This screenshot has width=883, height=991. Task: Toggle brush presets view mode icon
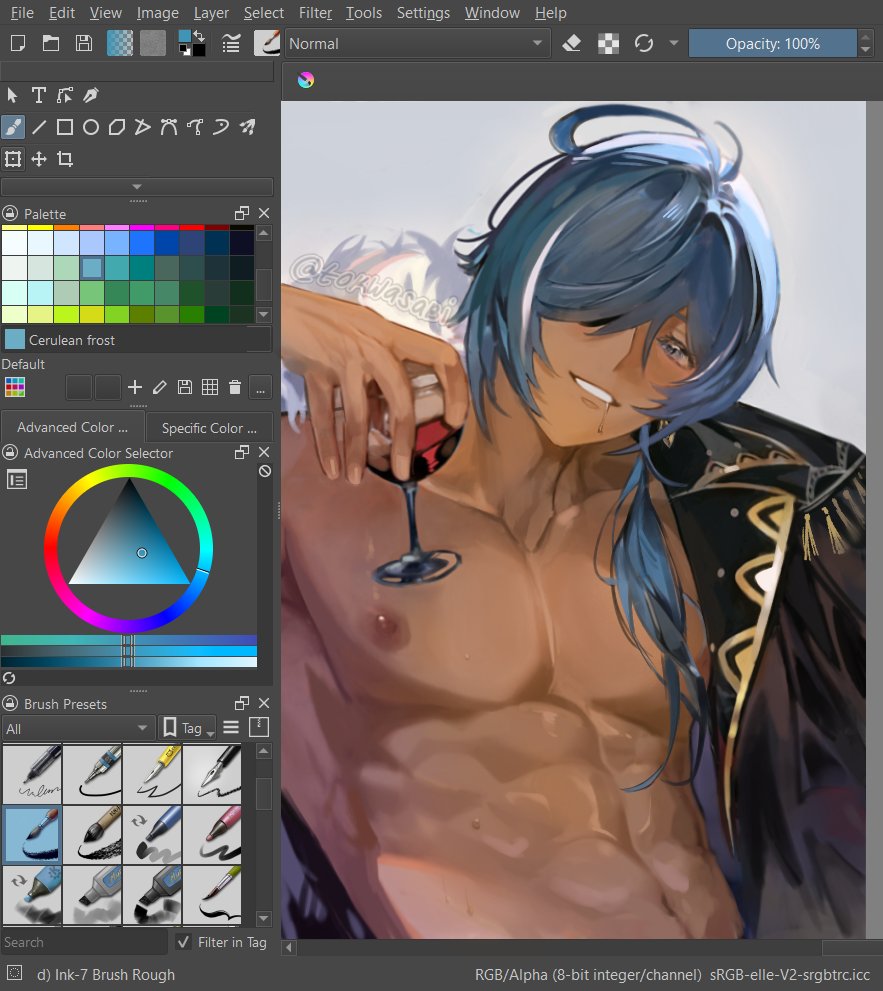coord(231,727)
